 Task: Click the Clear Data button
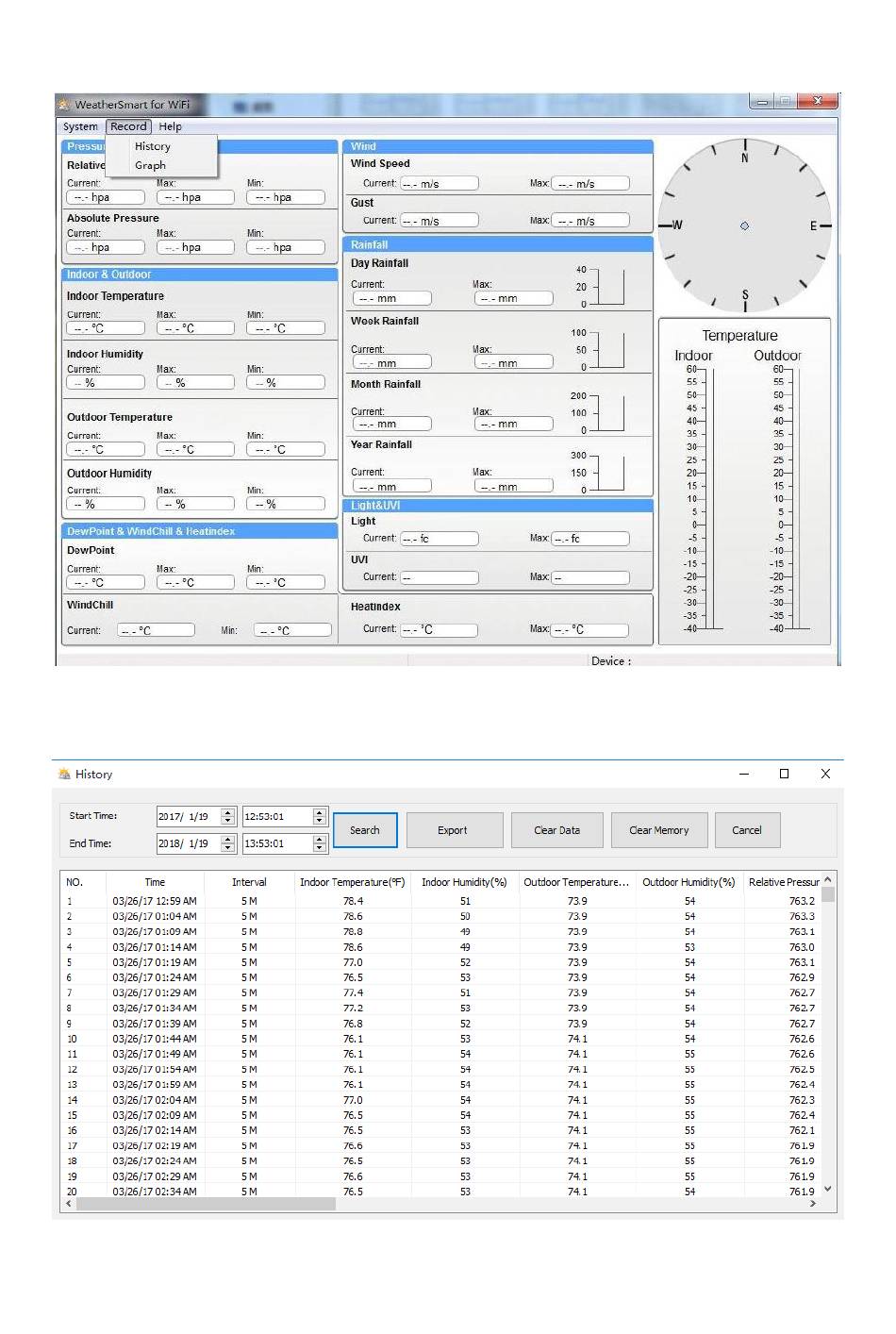pyautogui.click(x=557, y=830)
